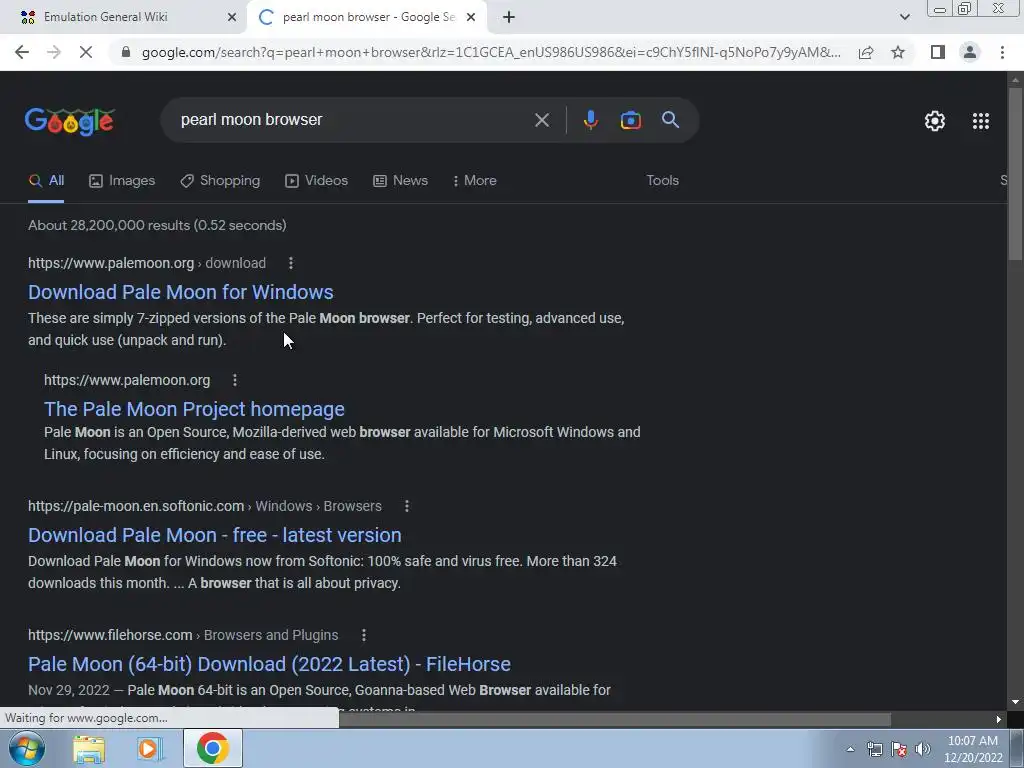Image resolution: width=1024 pixels, height=768 pixels.
Task: Click the address bar URL
Action: tap(491, 52)
